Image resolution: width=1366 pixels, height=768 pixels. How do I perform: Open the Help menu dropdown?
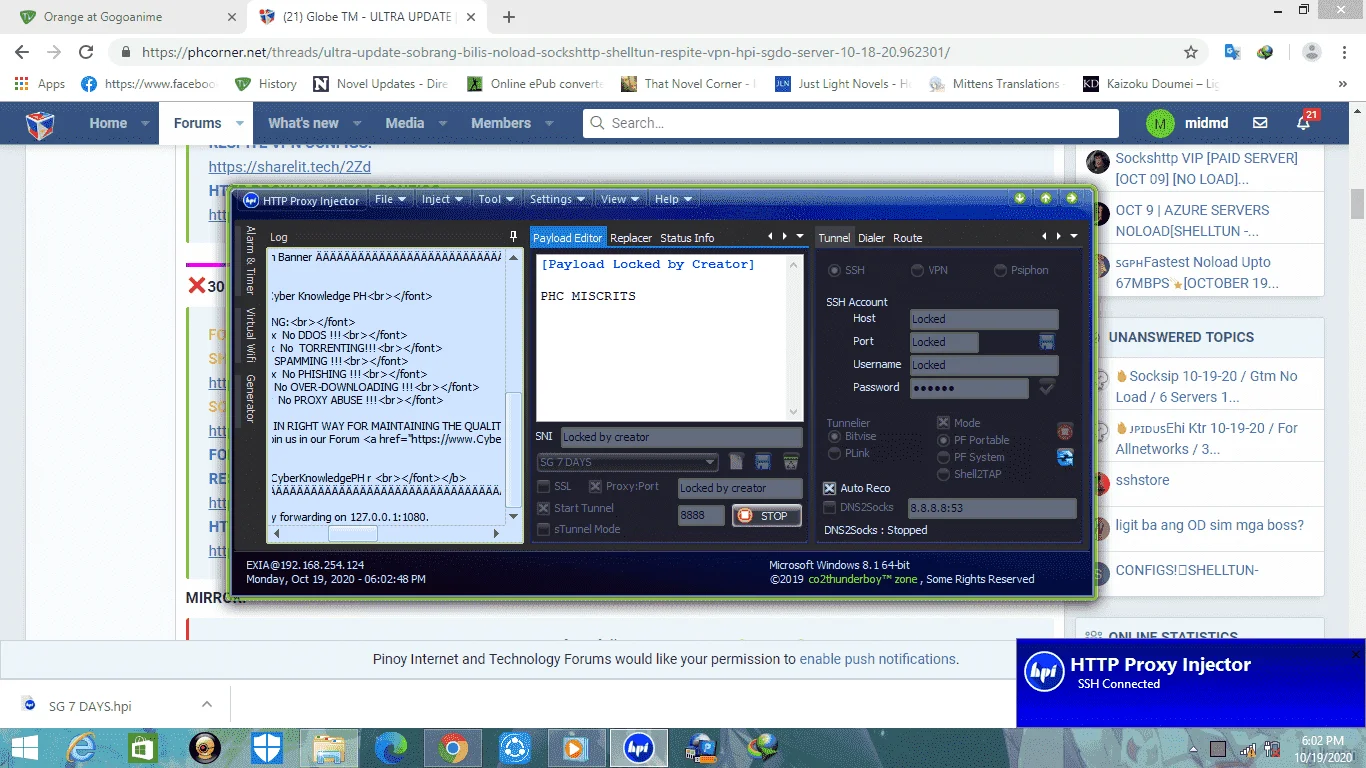click(x=673, y=199)
